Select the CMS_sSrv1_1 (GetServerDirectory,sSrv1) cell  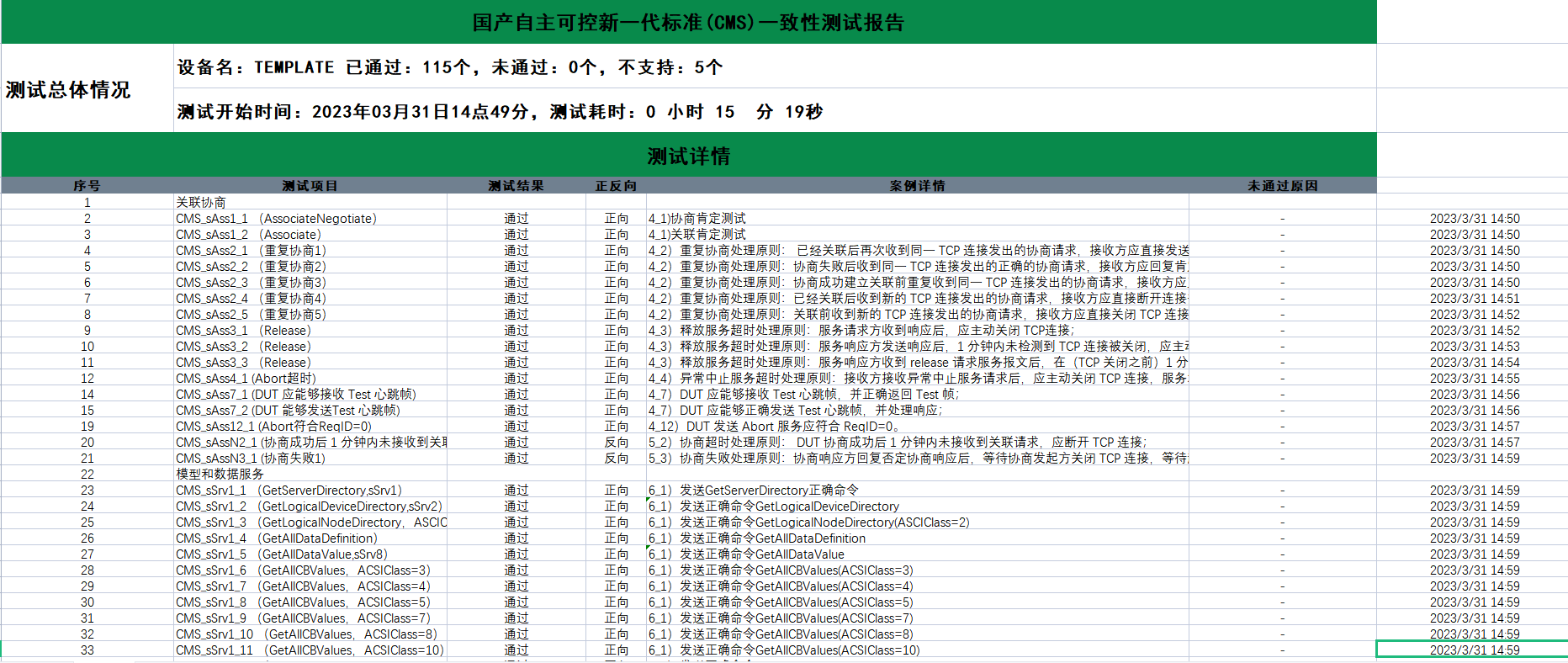310,490
